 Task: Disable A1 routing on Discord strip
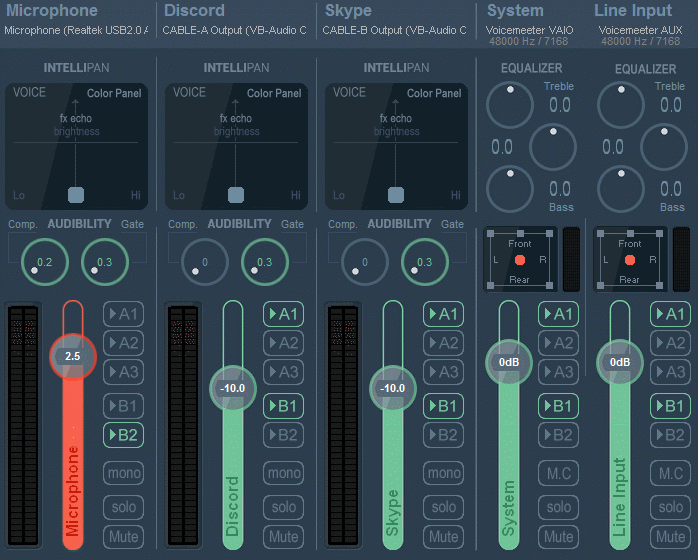pos(284,314)
